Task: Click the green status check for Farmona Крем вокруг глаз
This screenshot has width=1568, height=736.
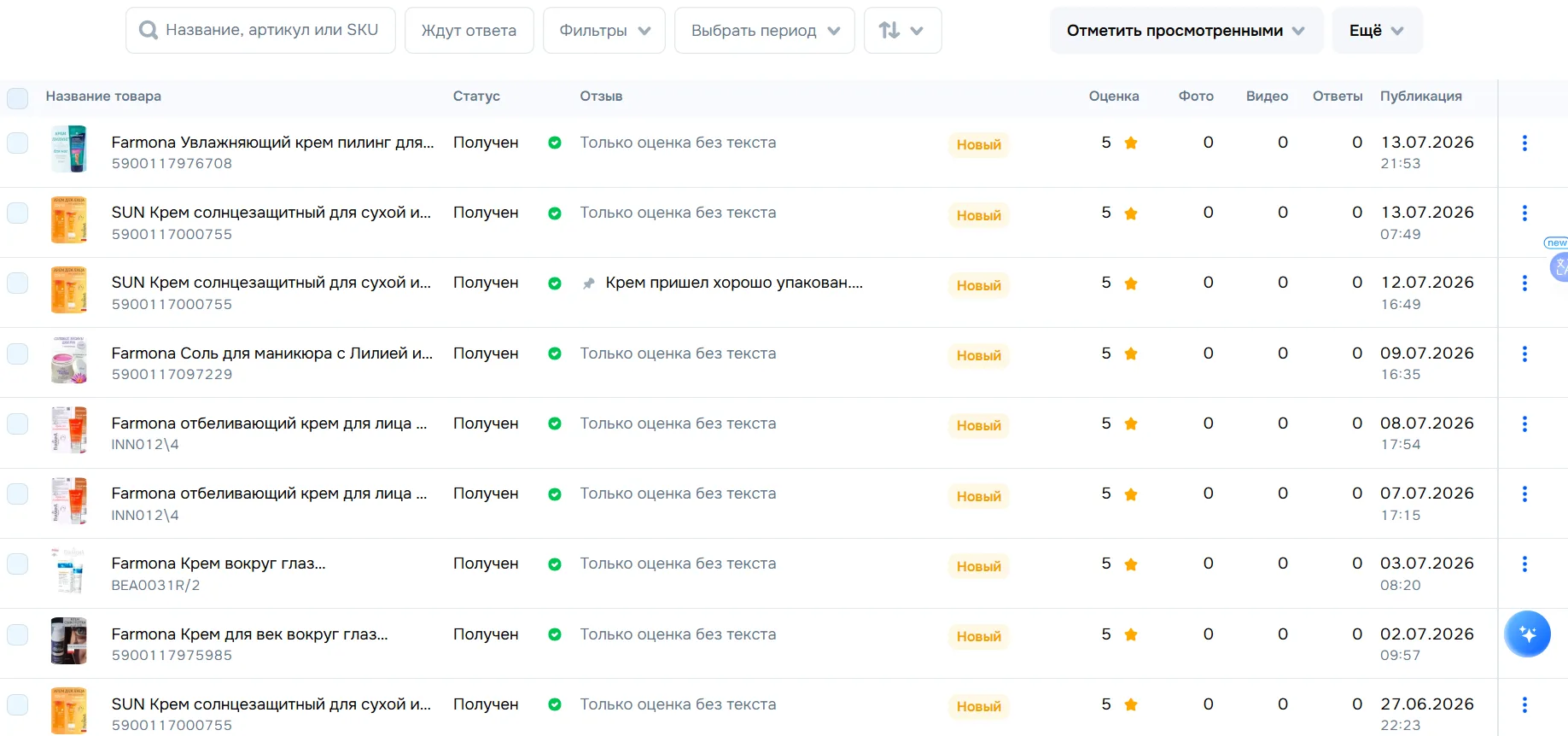Action: click(555, 564)
